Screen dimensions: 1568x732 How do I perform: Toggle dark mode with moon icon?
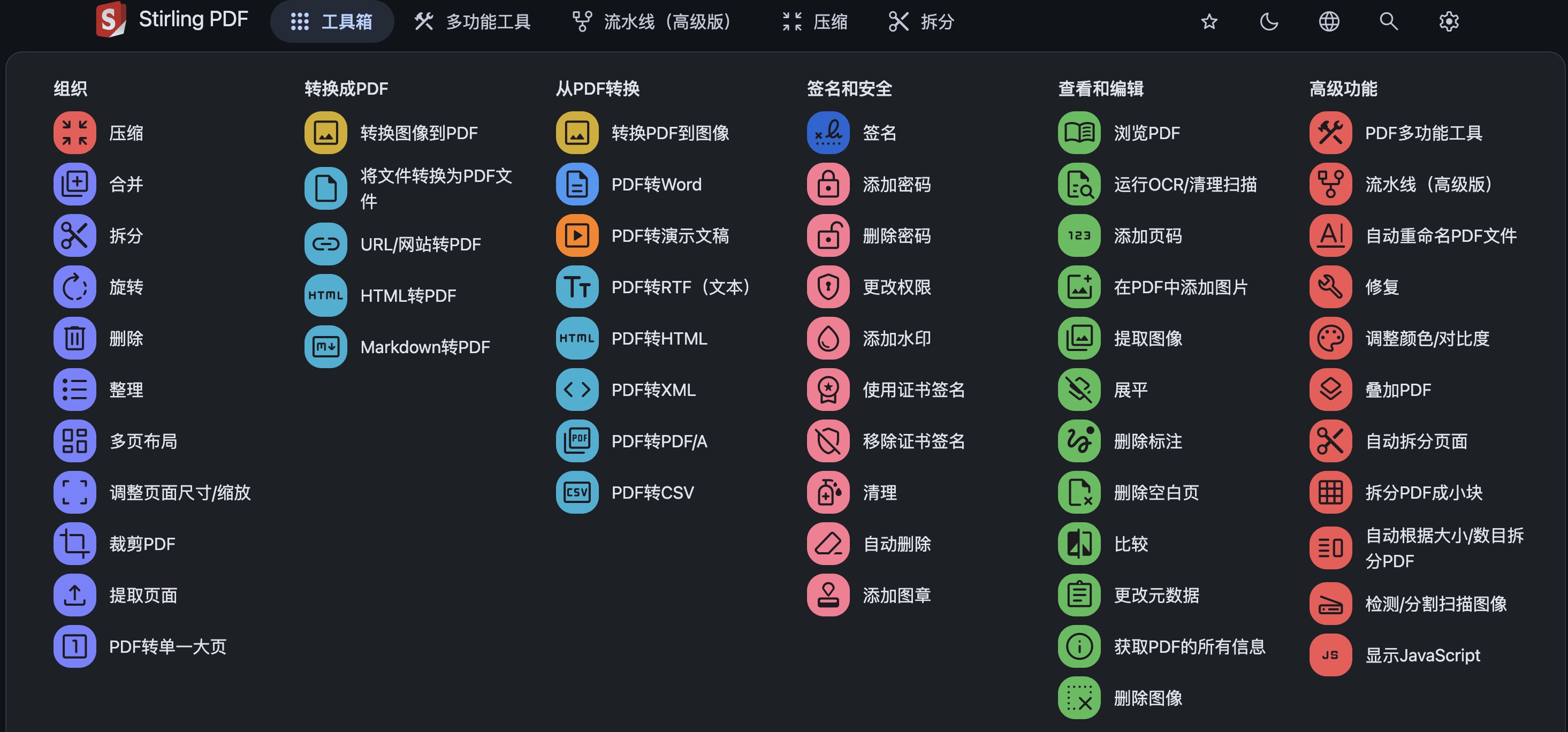tap(1269, 22)
